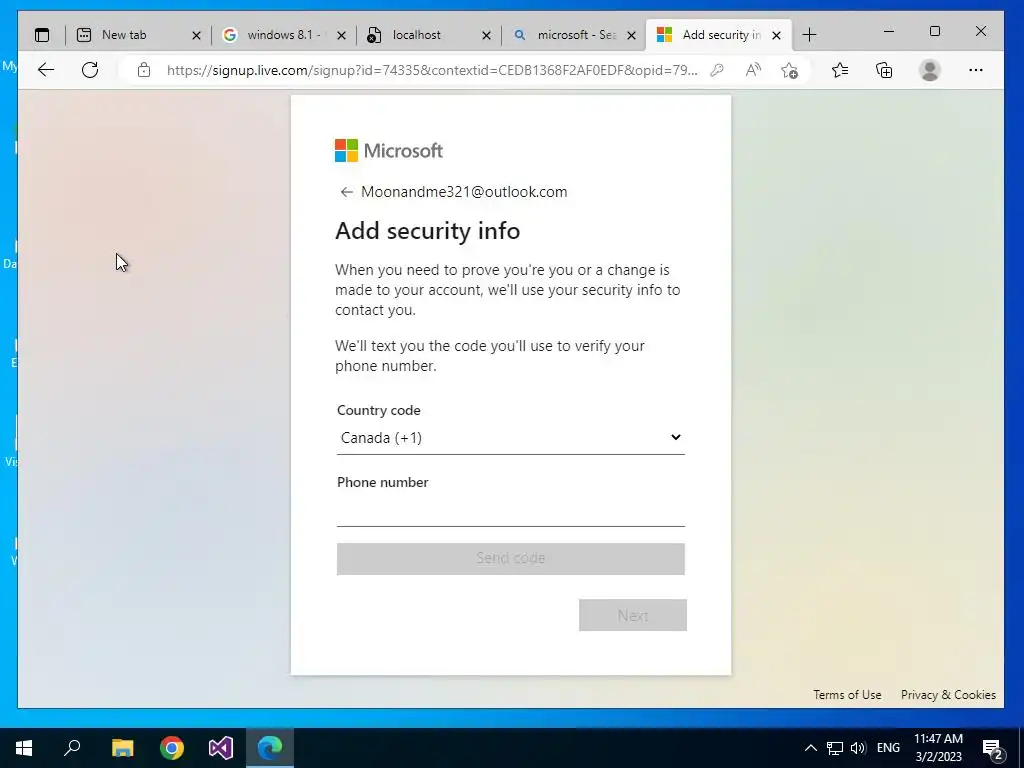Viewport: 1024px width, 768px height.
Task: Open the taskbar clock and date
Action: pyautogui.click(x=938, y=748)
